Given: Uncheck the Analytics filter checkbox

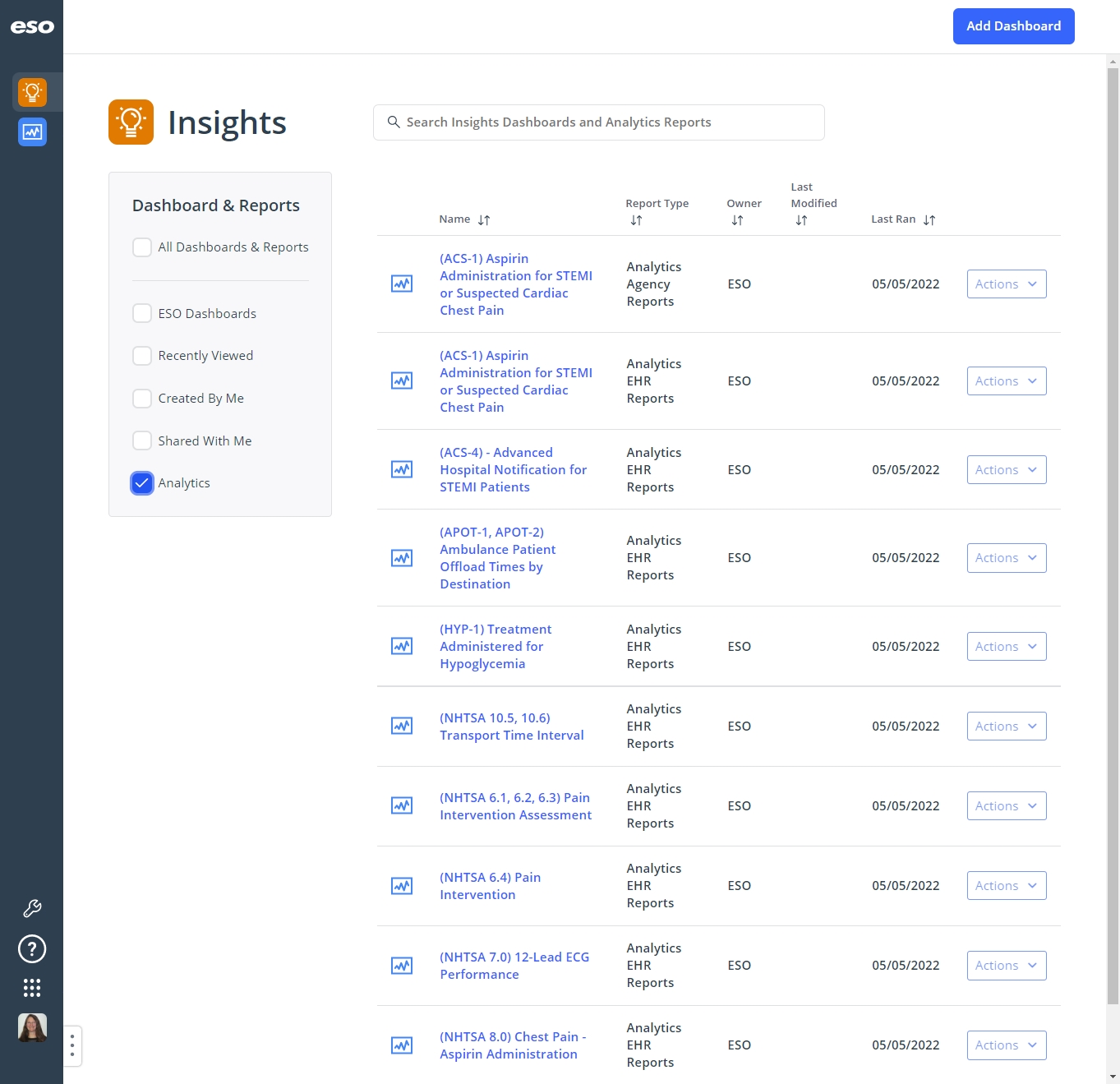Looking at the screenshot, I should [x=142, y=483].
